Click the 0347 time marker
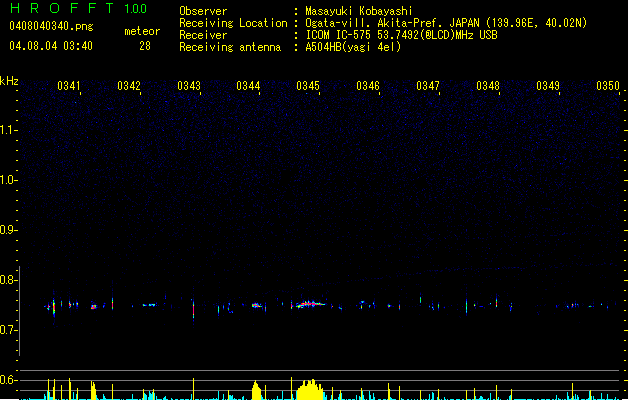This screenshot has height=400, width=629. pos(428,86)
